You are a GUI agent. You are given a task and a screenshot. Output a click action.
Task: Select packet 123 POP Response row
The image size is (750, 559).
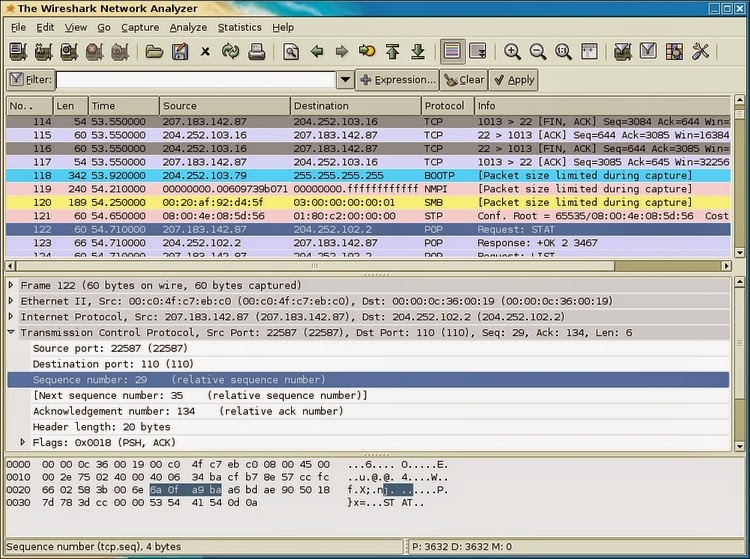click(x=368, y=243)
